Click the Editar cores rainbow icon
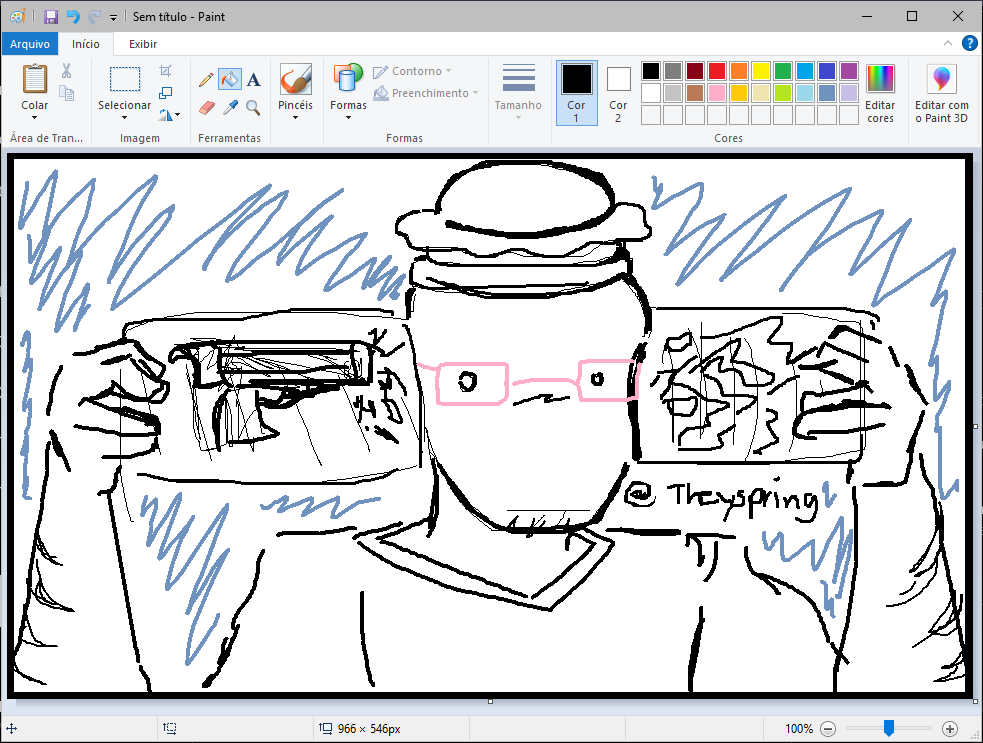 (880, 79)
